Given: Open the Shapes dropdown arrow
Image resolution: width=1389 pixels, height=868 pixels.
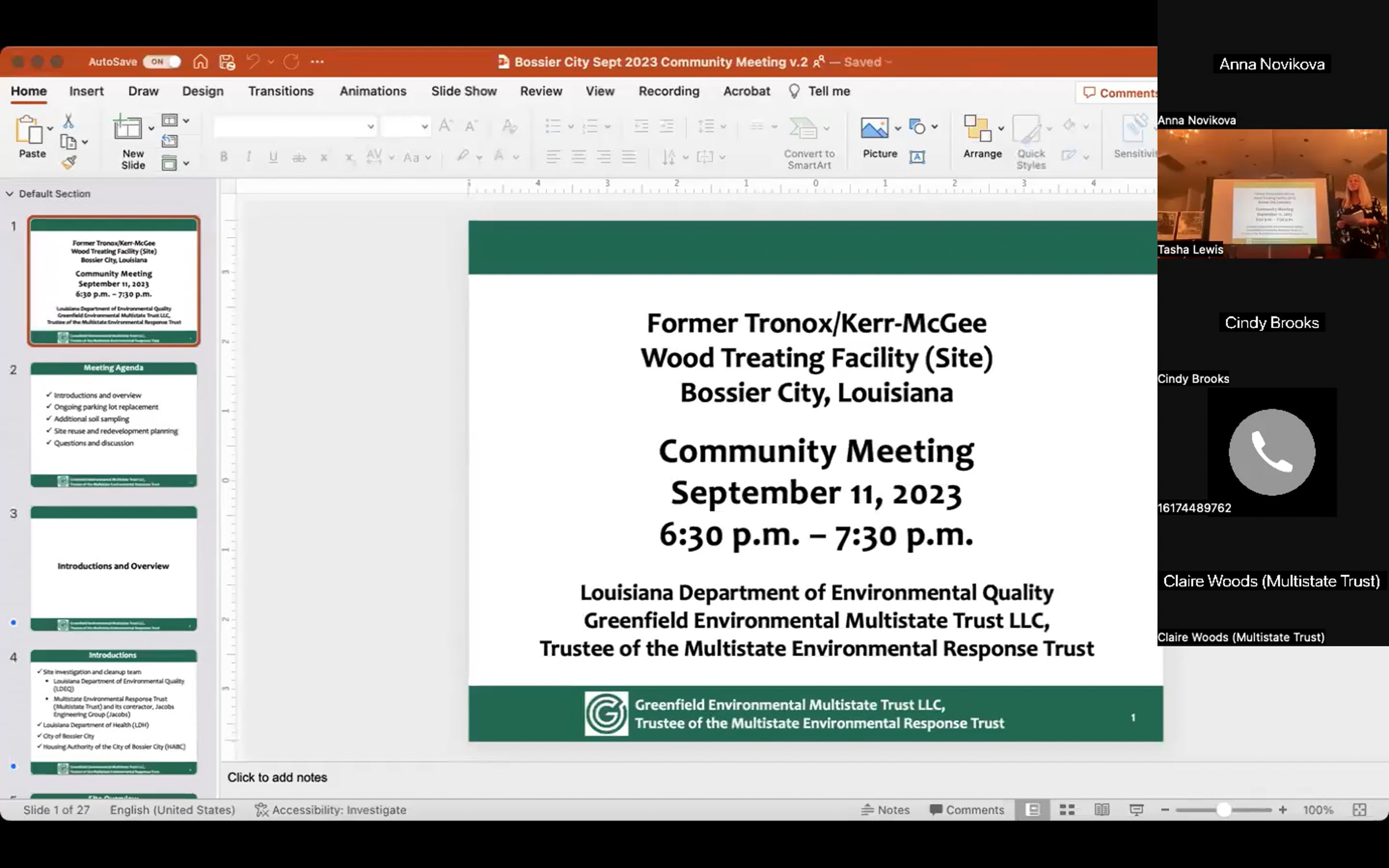Looking at the screenshot, I should pos(934,126).
